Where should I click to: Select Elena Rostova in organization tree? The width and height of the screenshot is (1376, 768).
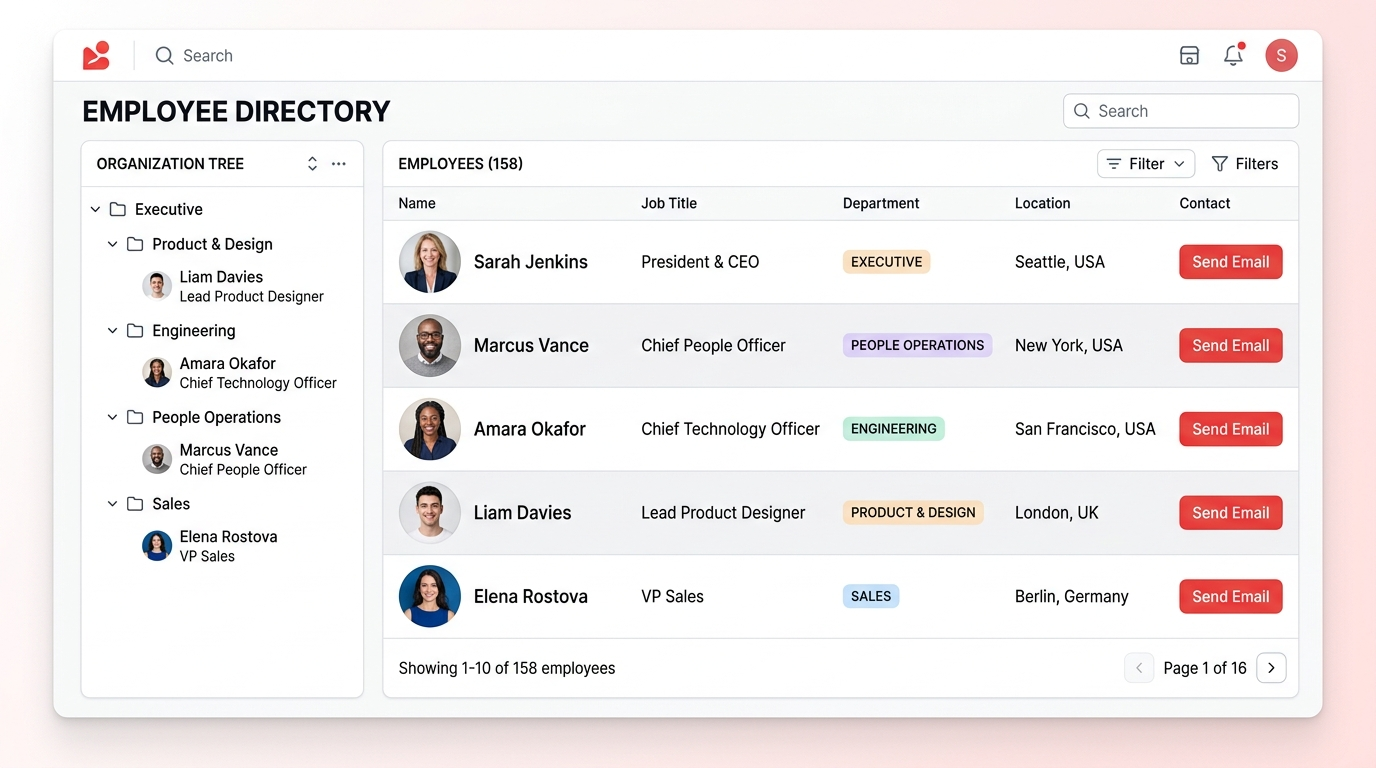click(x=211, y=546)
